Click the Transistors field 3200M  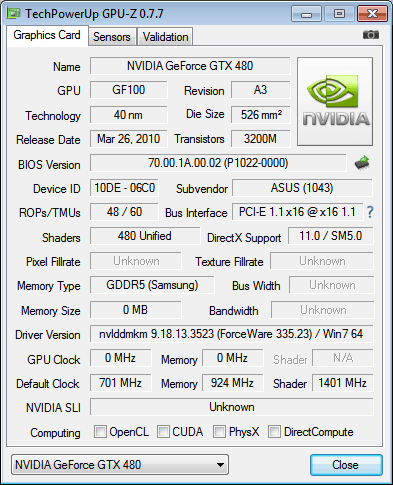(x=260, y=139)
